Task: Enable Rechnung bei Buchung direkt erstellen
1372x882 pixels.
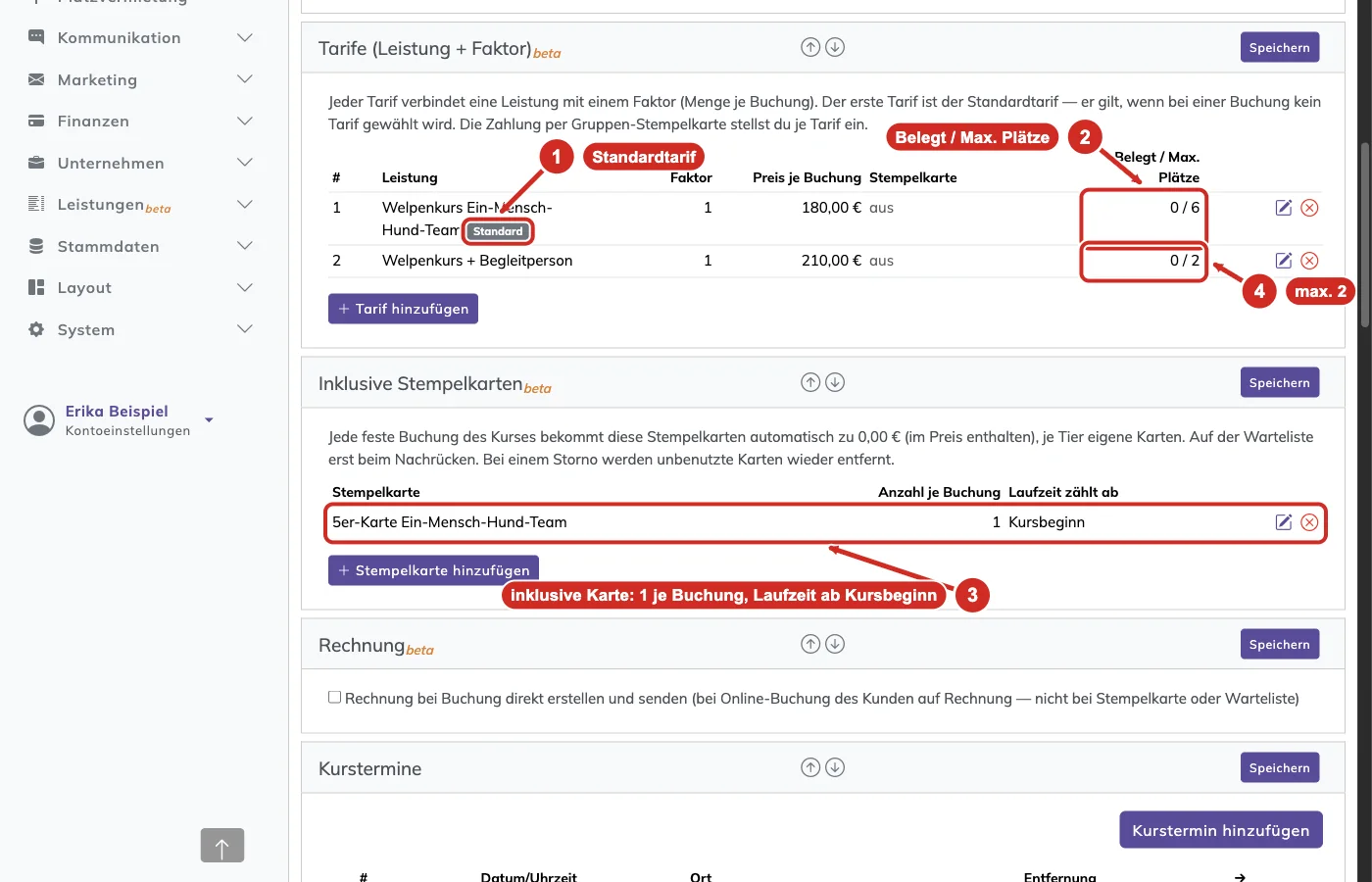Action: [335, 698]
